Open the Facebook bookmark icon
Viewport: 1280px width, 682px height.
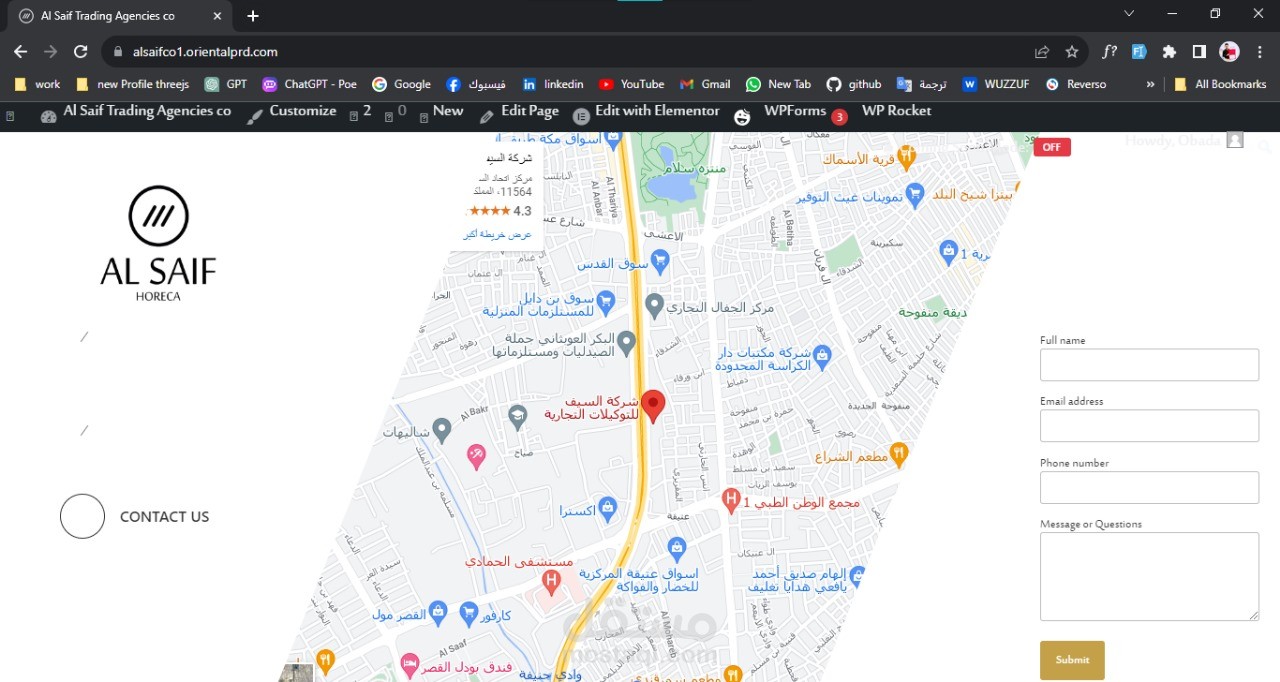[x=453, y=84]
